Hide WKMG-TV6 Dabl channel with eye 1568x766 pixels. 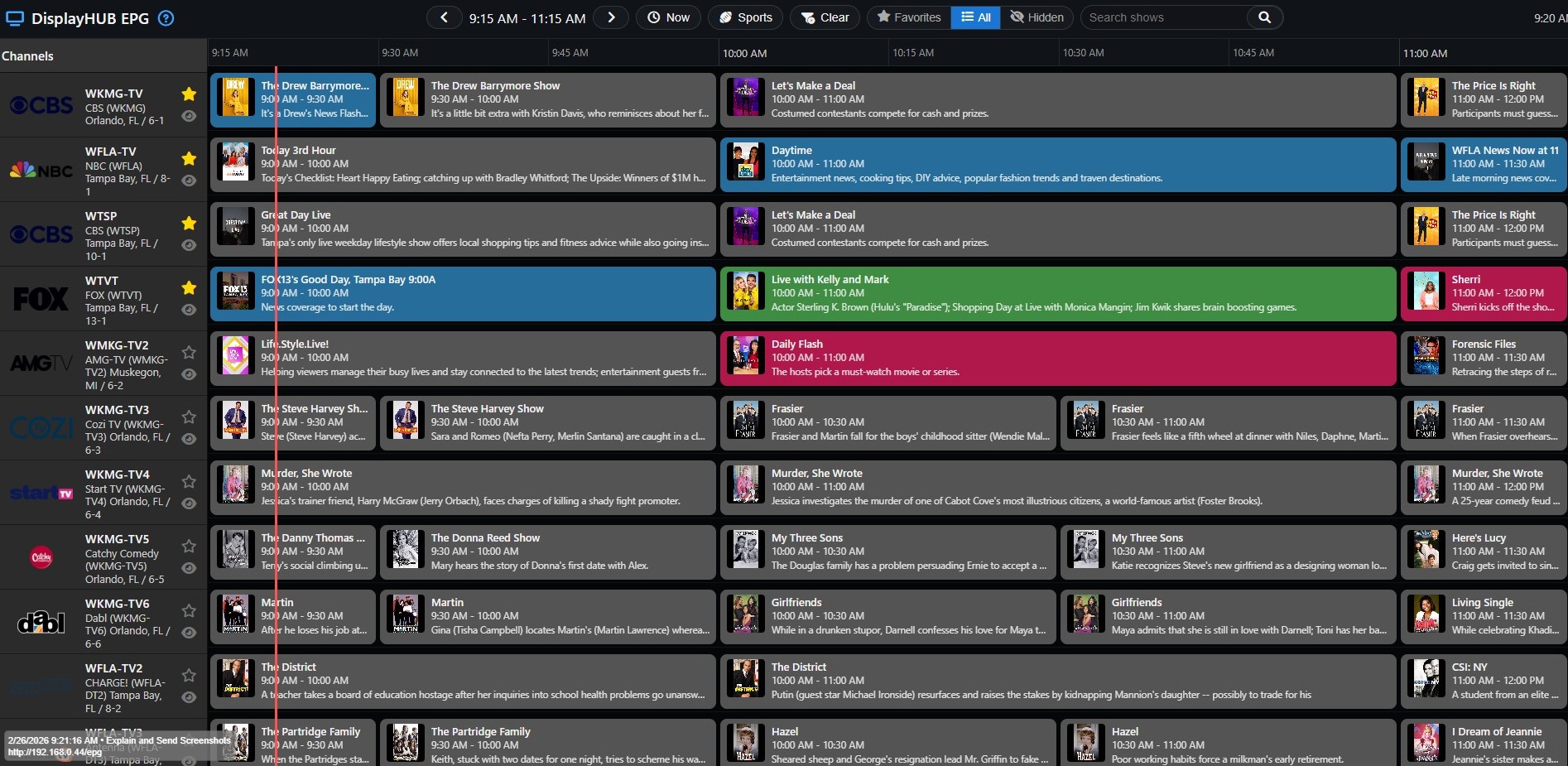[189, 633]
